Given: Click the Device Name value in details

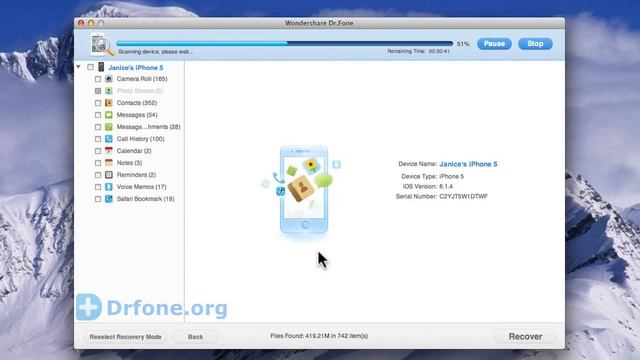Looking at the screenshot, I should coord(468,164).
